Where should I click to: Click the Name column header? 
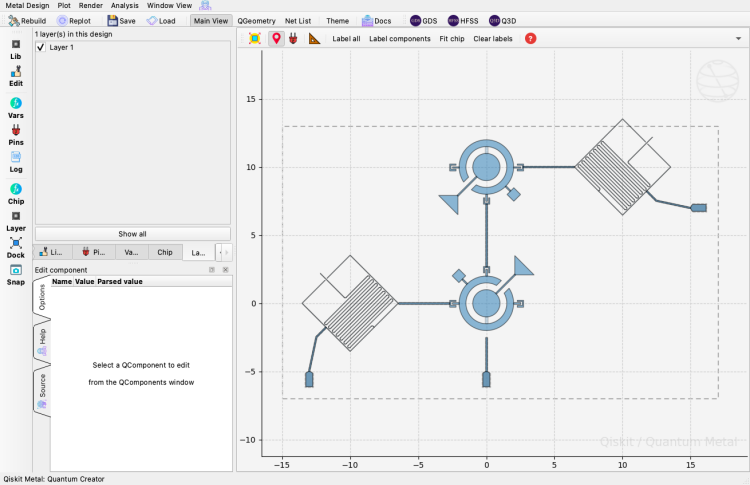coord(62,282)
